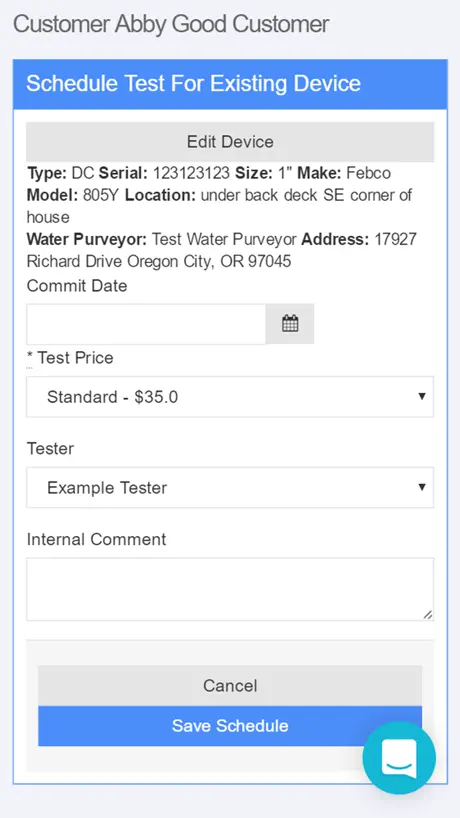Click the Test Price field label
The image size is (460, 818).
70,358
